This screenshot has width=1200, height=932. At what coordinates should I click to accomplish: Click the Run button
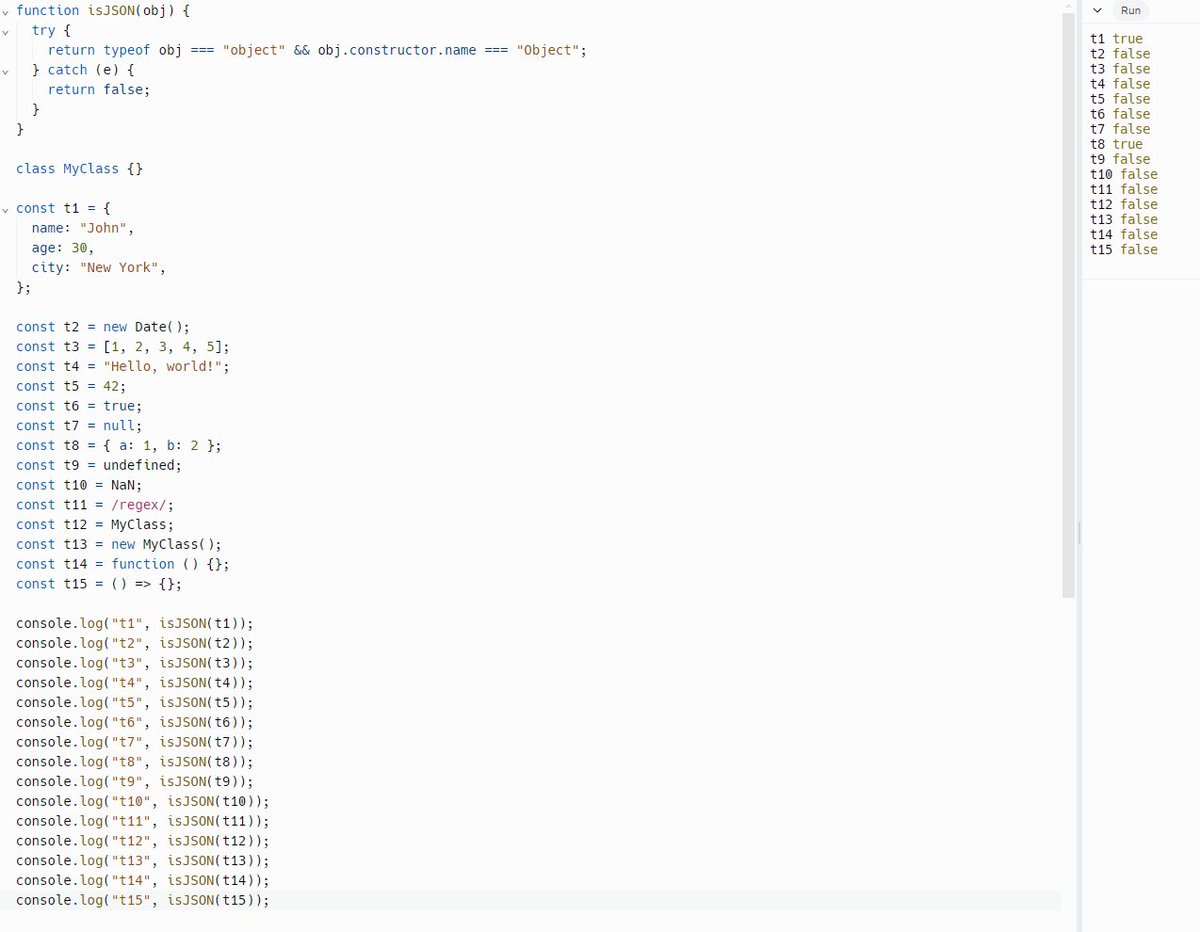click(1131, 10)
